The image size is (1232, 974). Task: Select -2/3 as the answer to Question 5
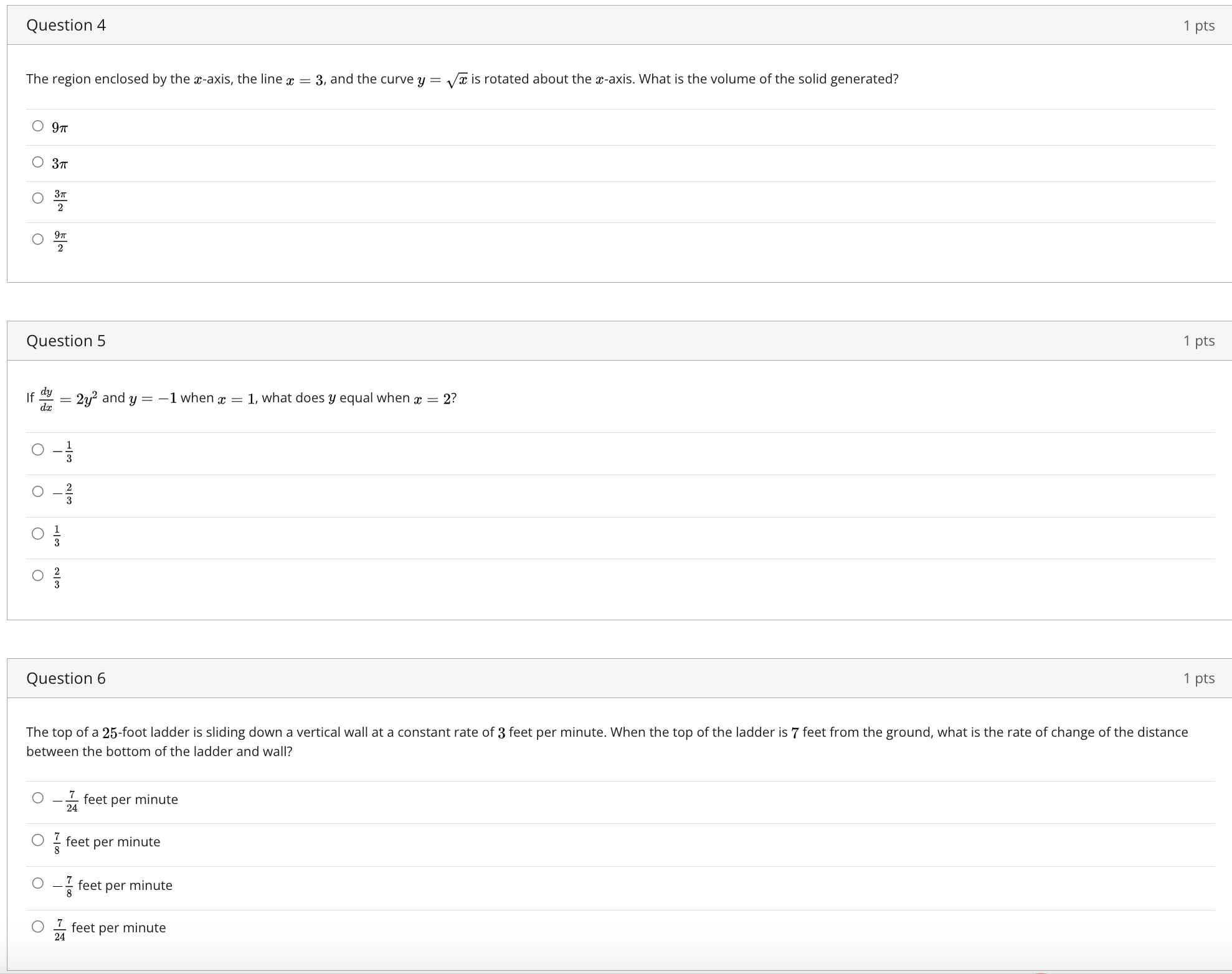click(x=36, y=491)
